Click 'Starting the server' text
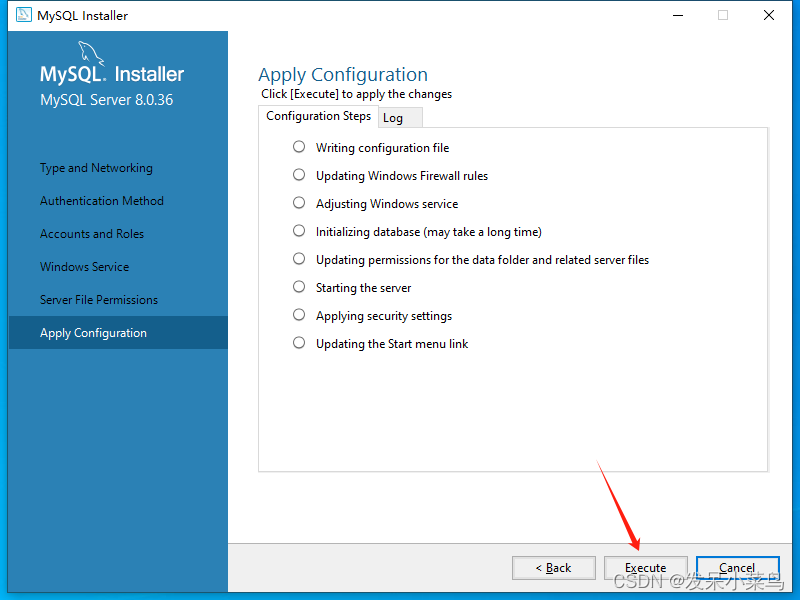800x600 pixels. coord(363,288)
